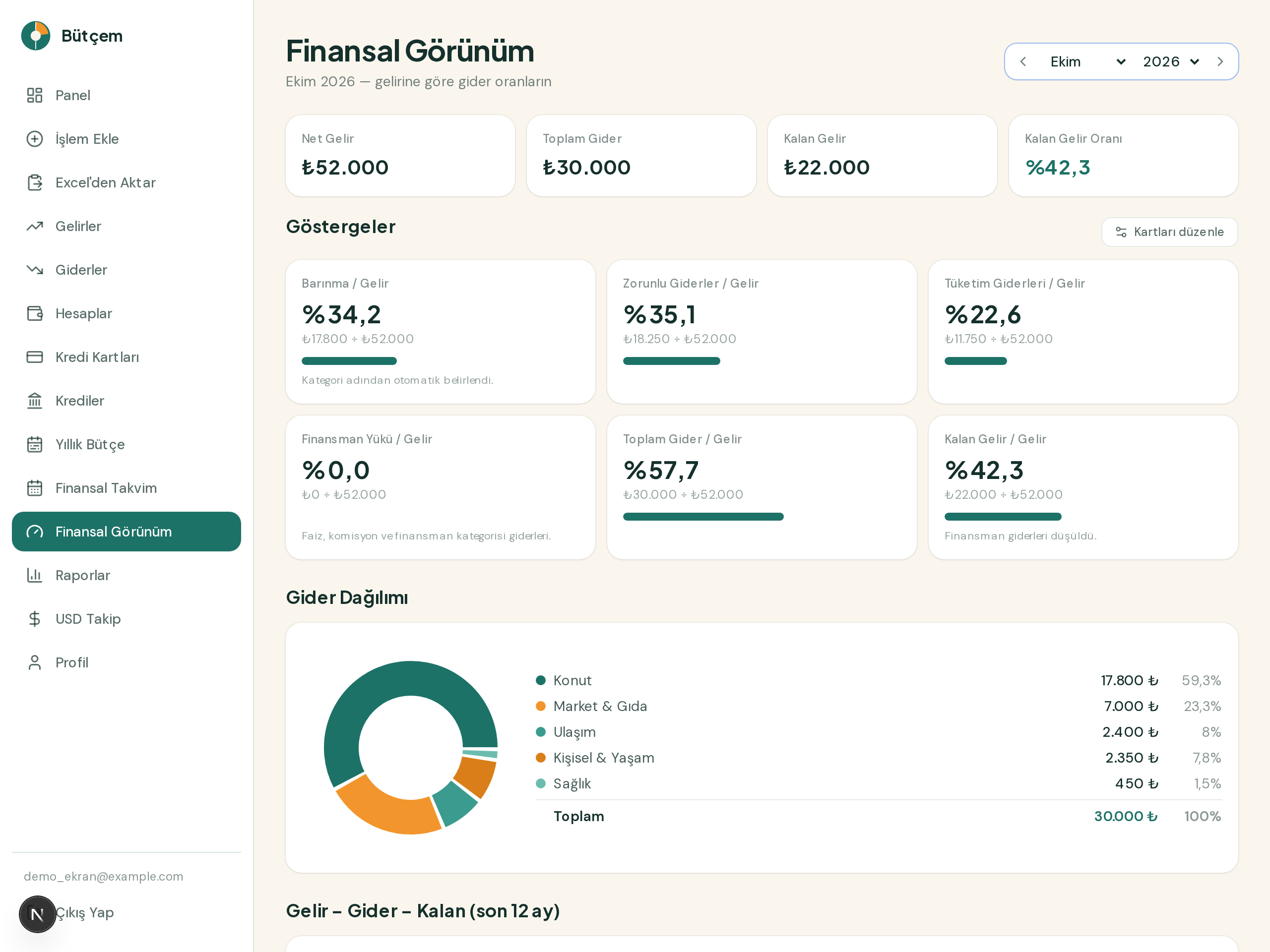Viewport: 1270px width, 952px height.
Task: Click the Hesaplar wallet icon
Action: coord(34,313)
